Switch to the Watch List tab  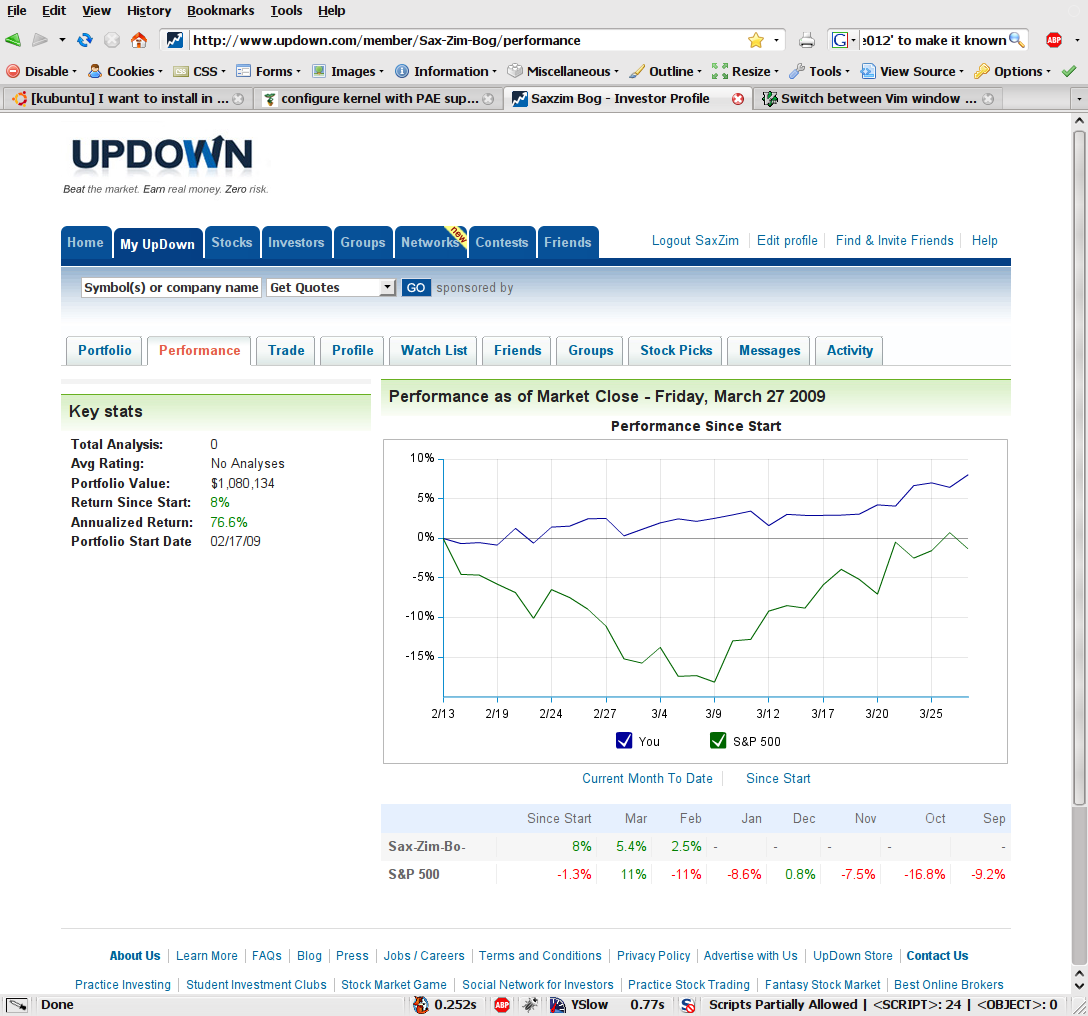click(x=434, y=351)
